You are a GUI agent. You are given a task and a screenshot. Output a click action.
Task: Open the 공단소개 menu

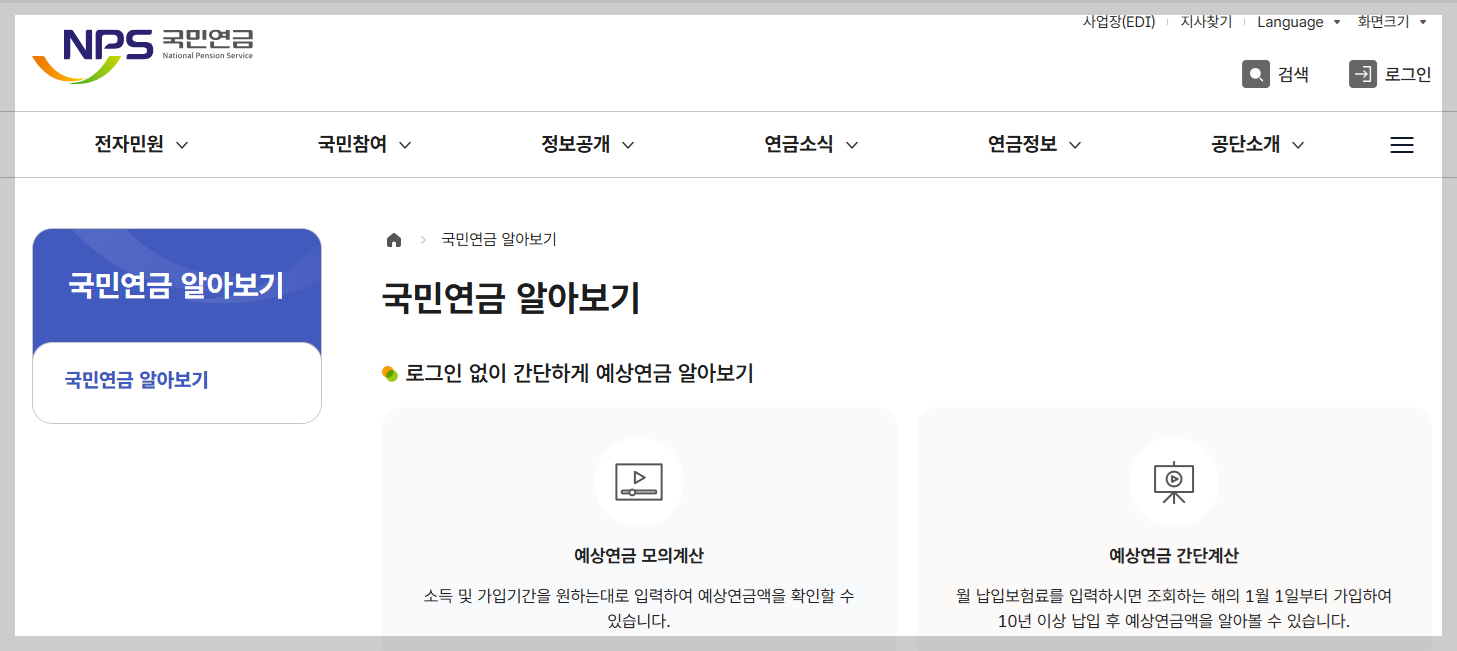tap(1255, 144)
